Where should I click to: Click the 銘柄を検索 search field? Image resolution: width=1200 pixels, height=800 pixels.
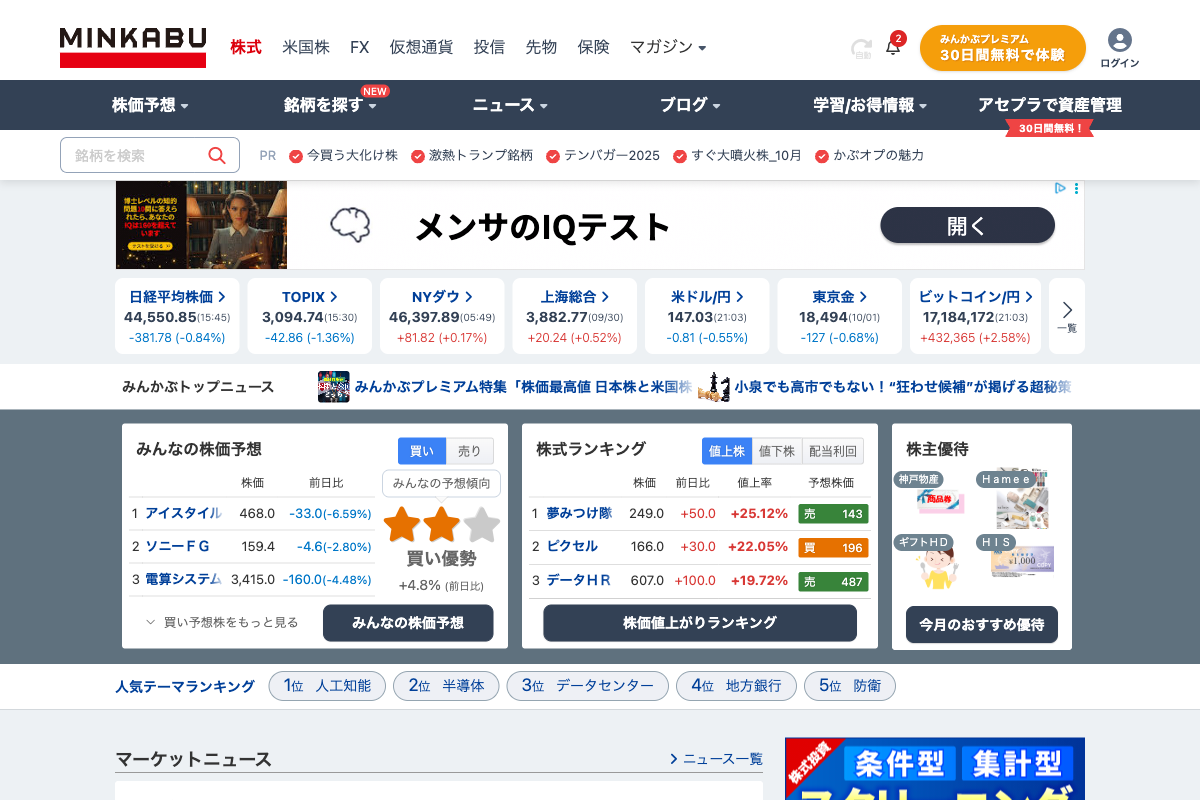click(x=135, y=155)
